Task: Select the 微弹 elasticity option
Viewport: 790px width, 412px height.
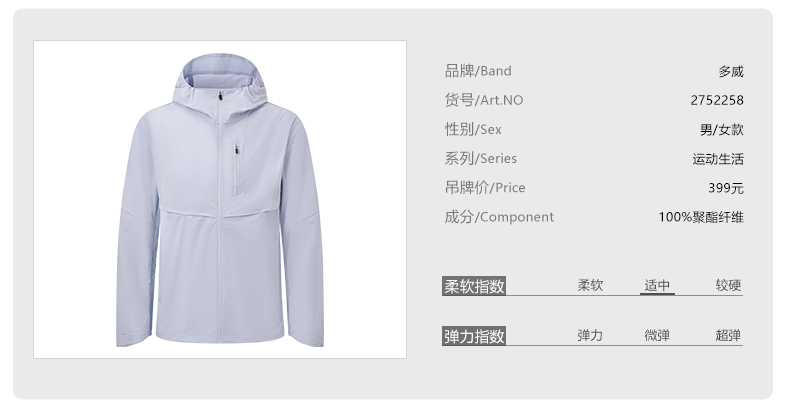Action: point(657,335)
